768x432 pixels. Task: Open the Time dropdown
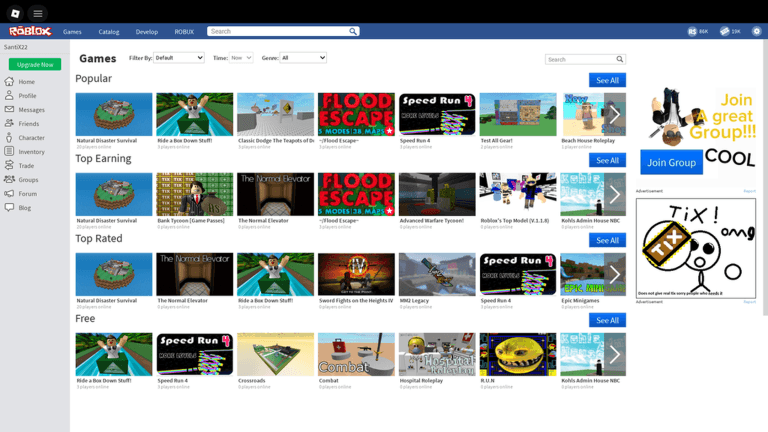[241, 58]
